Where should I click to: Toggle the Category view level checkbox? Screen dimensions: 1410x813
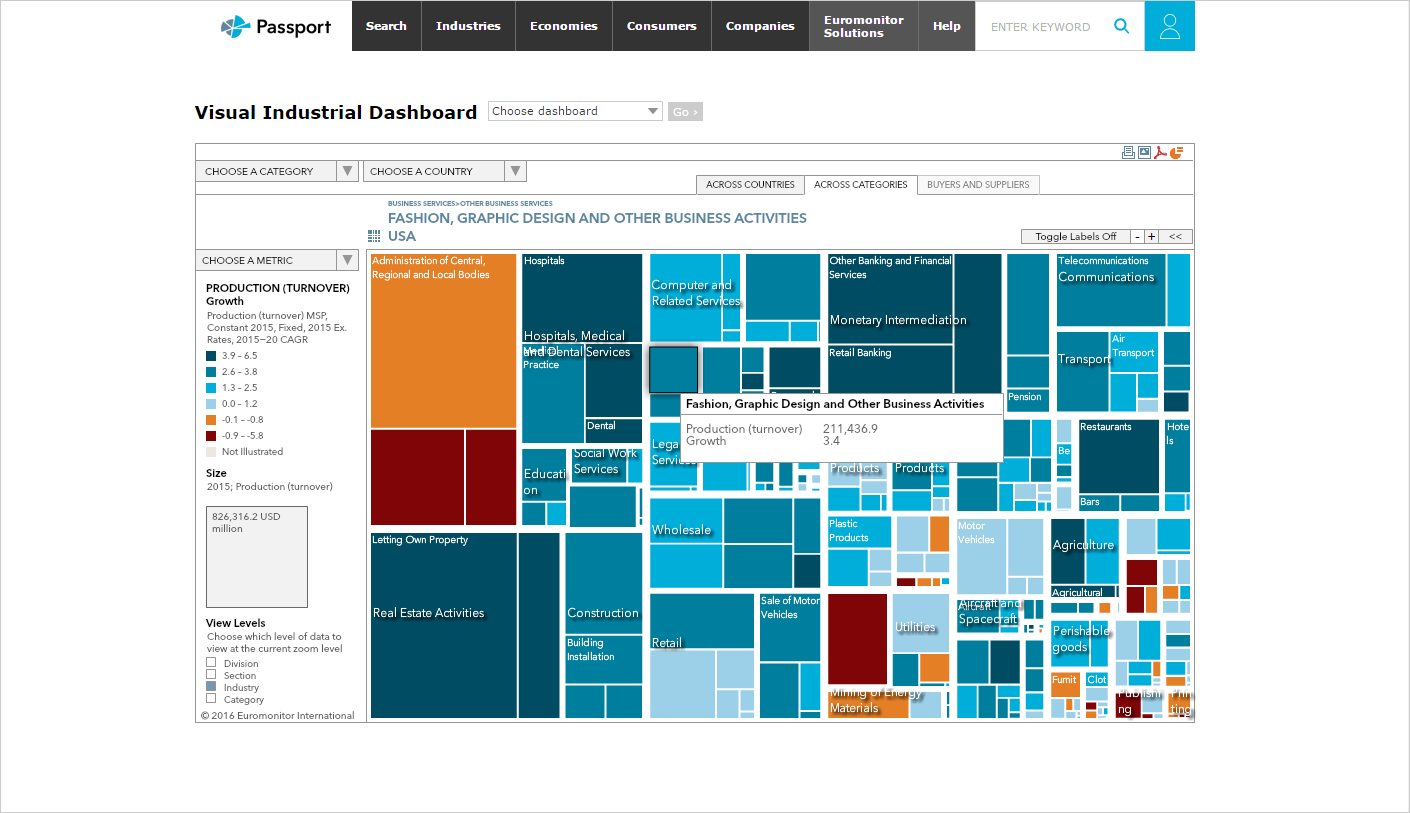click(211, 698)
